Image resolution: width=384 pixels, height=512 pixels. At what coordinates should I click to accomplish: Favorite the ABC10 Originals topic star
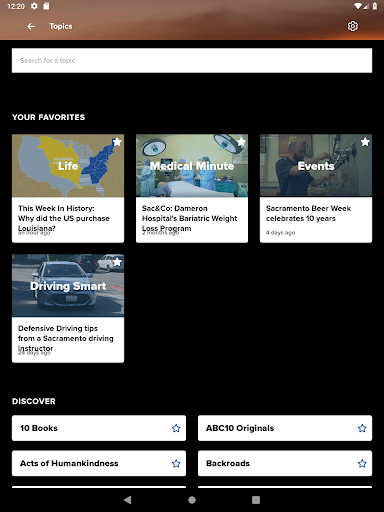pyautogui.click(x=362, y=428)
